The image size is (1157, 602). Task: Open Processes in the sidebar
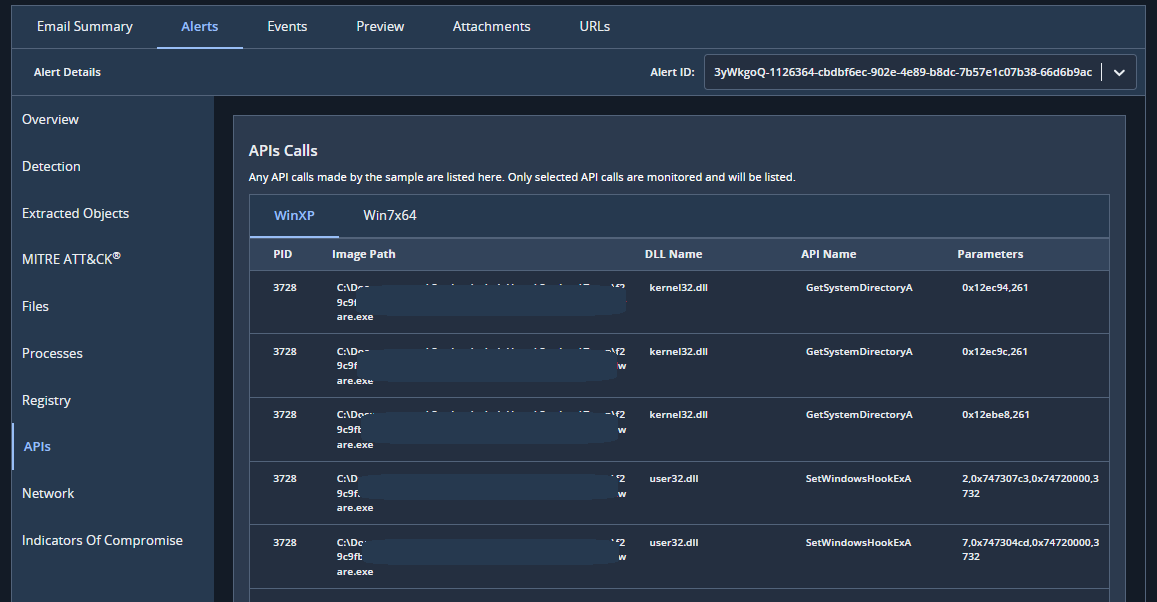pyautogui.click(x=52, y=353)
